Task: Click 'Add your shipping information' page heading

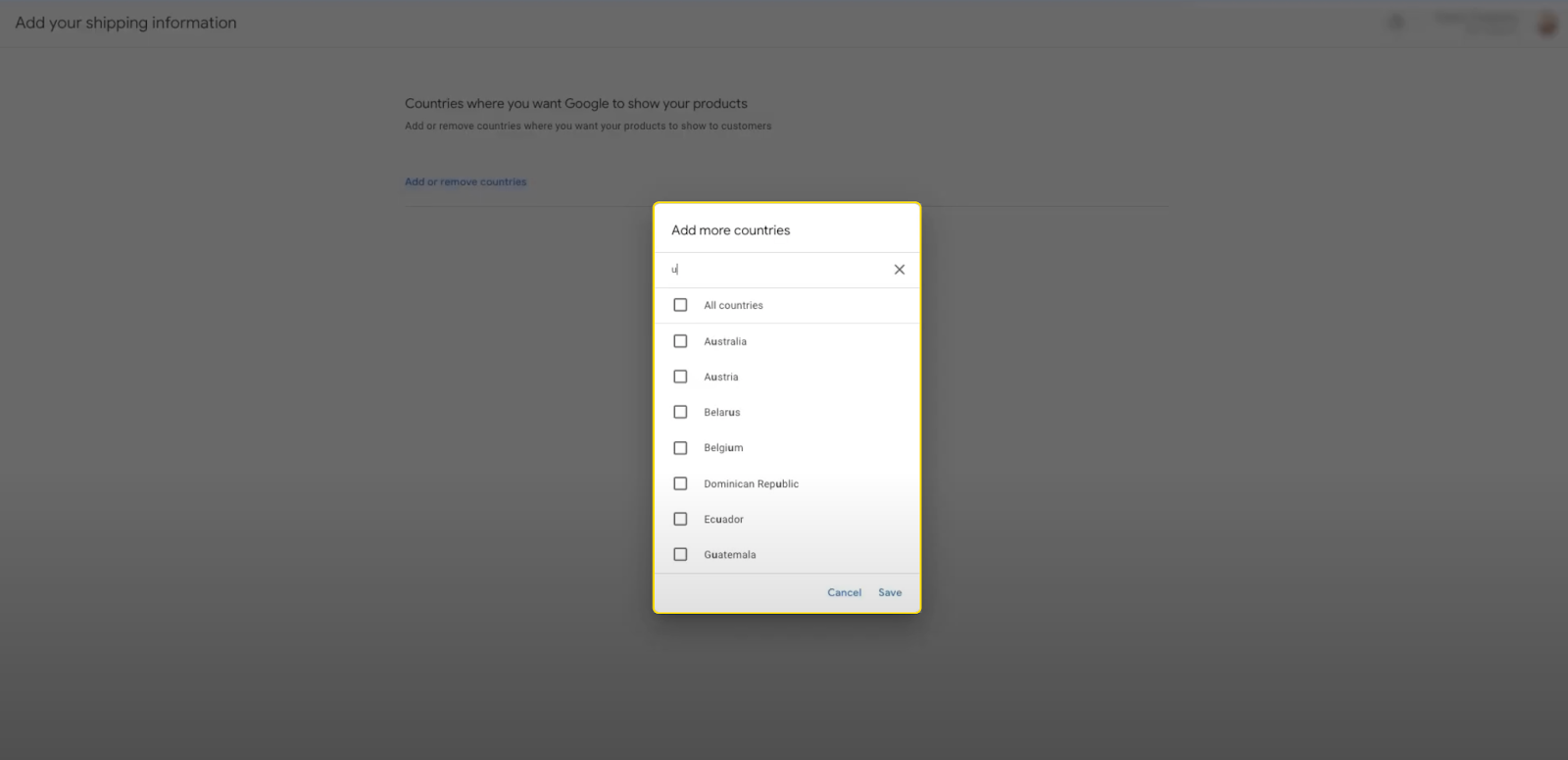Action: pyautogui.click(x=125, y=23)
